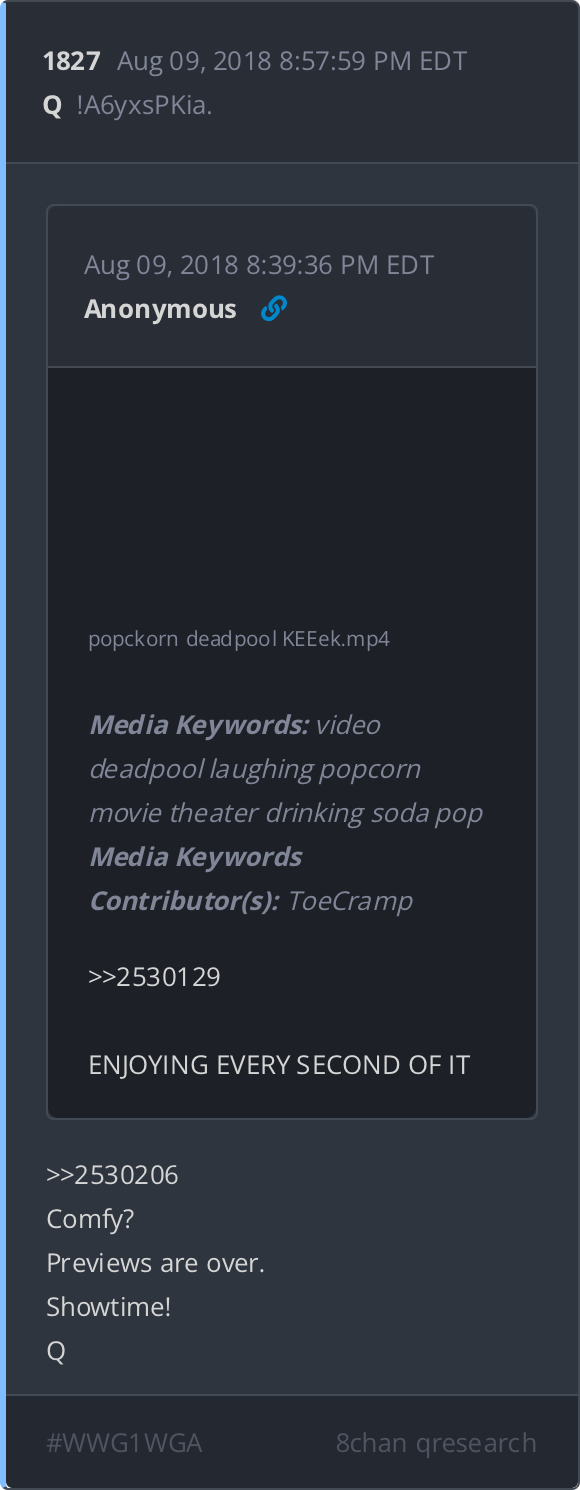Click the contributor name ToeCramp
Screen dimensions: 580x1490
[350, 901]
